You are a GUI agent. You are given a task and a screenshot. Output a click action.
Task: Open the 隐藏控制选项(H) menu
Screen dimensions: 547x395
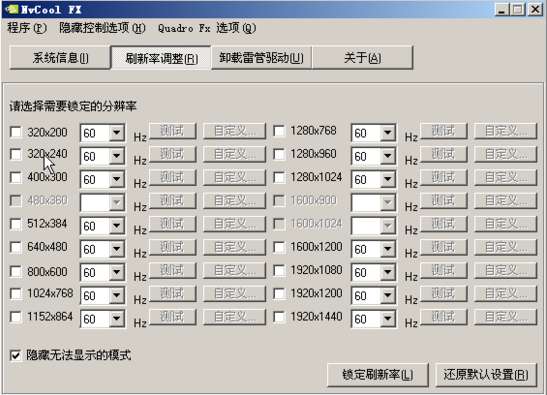pyautogui.click(x=102, y=28)
